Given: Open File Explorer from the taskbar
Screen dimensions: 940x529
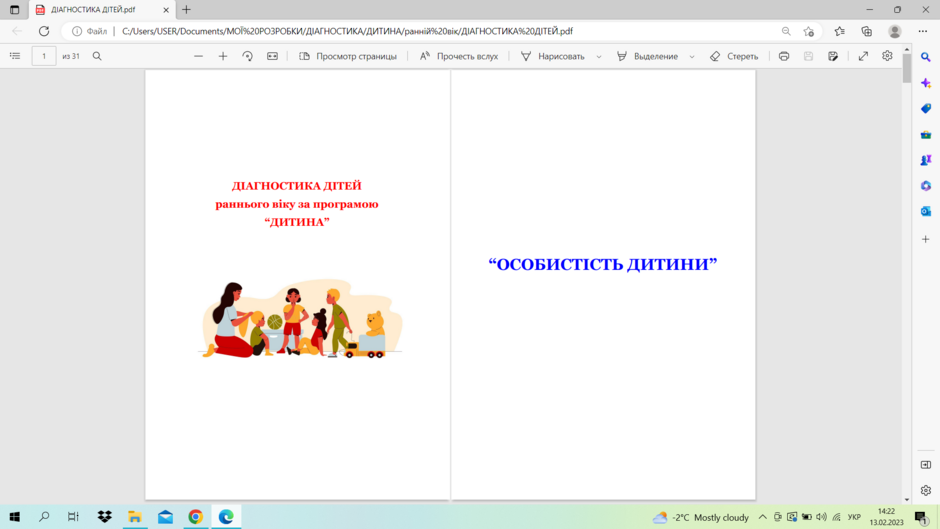Looking at the screenshot, I should coord(135,517).
